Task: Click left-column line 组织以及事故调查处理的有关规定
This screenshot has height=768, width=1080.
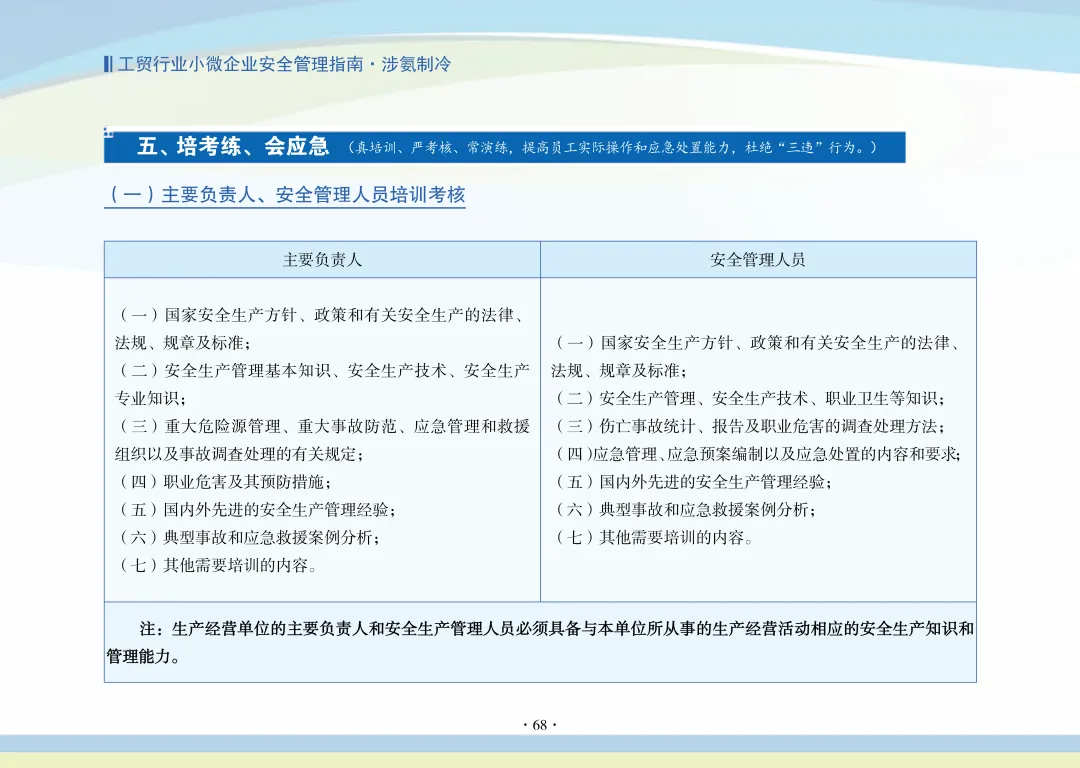Action: [x=239, y=454]
